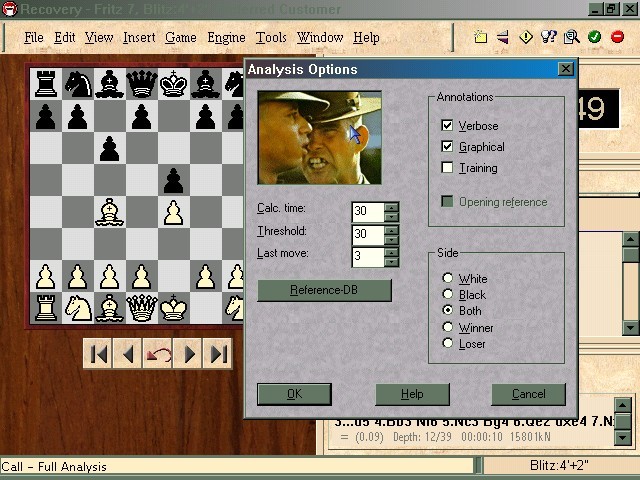
Task: Increase Threshold with up spinner arrow
Action: coord(391,230)
